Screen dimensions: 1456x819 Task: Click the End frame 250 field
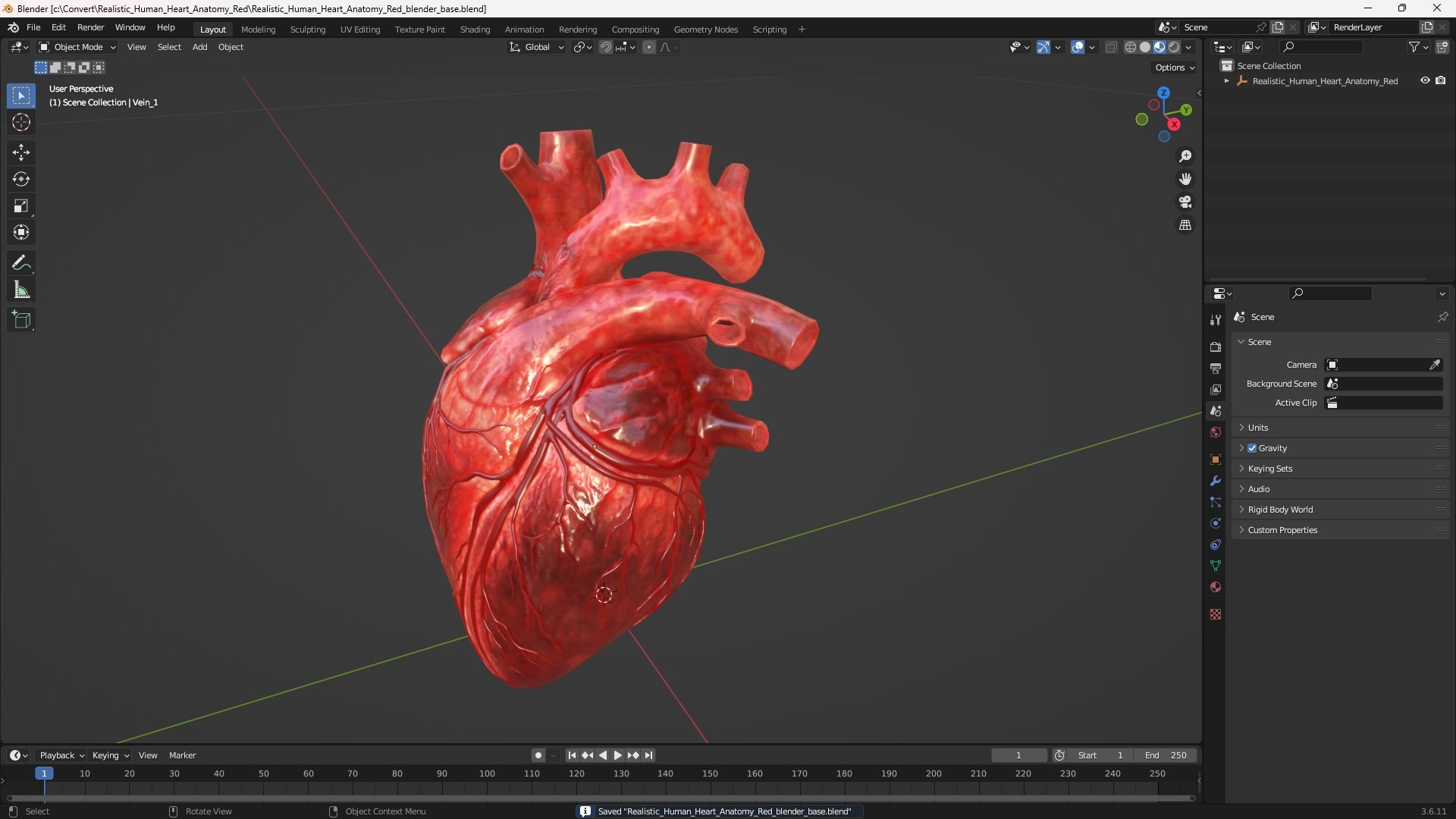pyautogui.click(x=1166, y=755)
